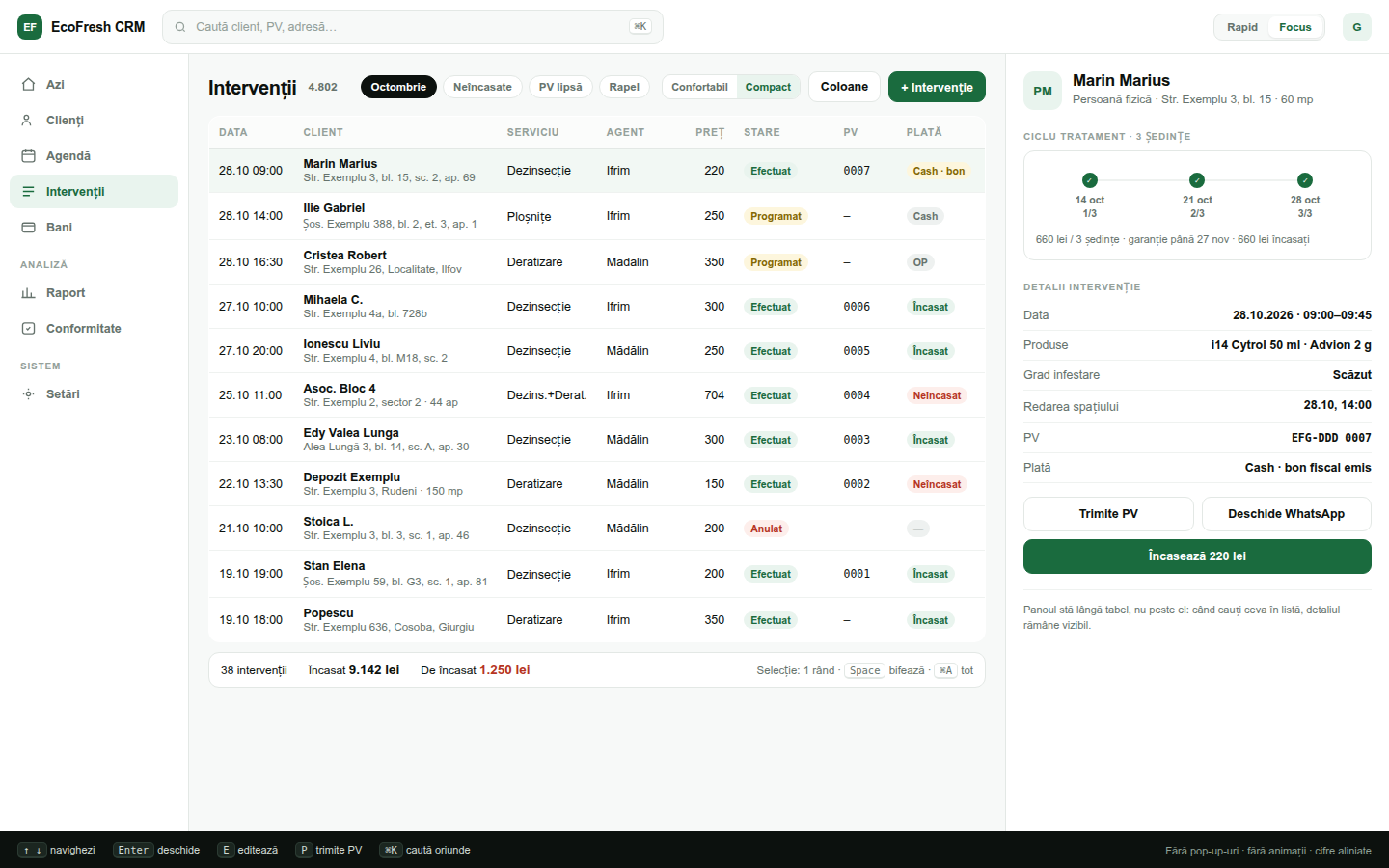Click Deschide WhatsApp button
Viewport: 1389px width, 868px height.
pyautogui.click(x=1286, y=514)
